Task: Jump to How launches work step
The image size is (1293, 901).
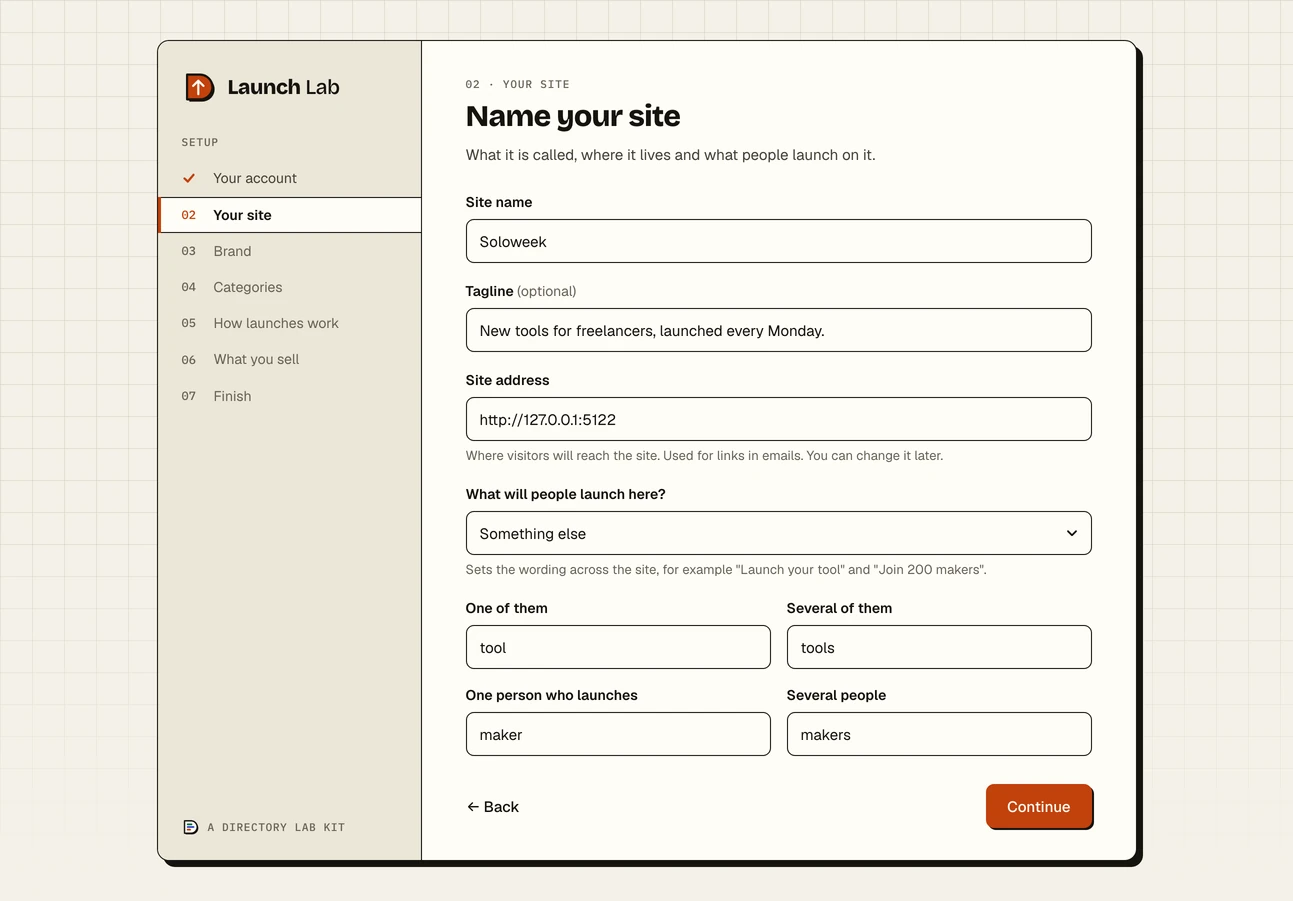Action: pyautogui.click(x=290, y=323)
